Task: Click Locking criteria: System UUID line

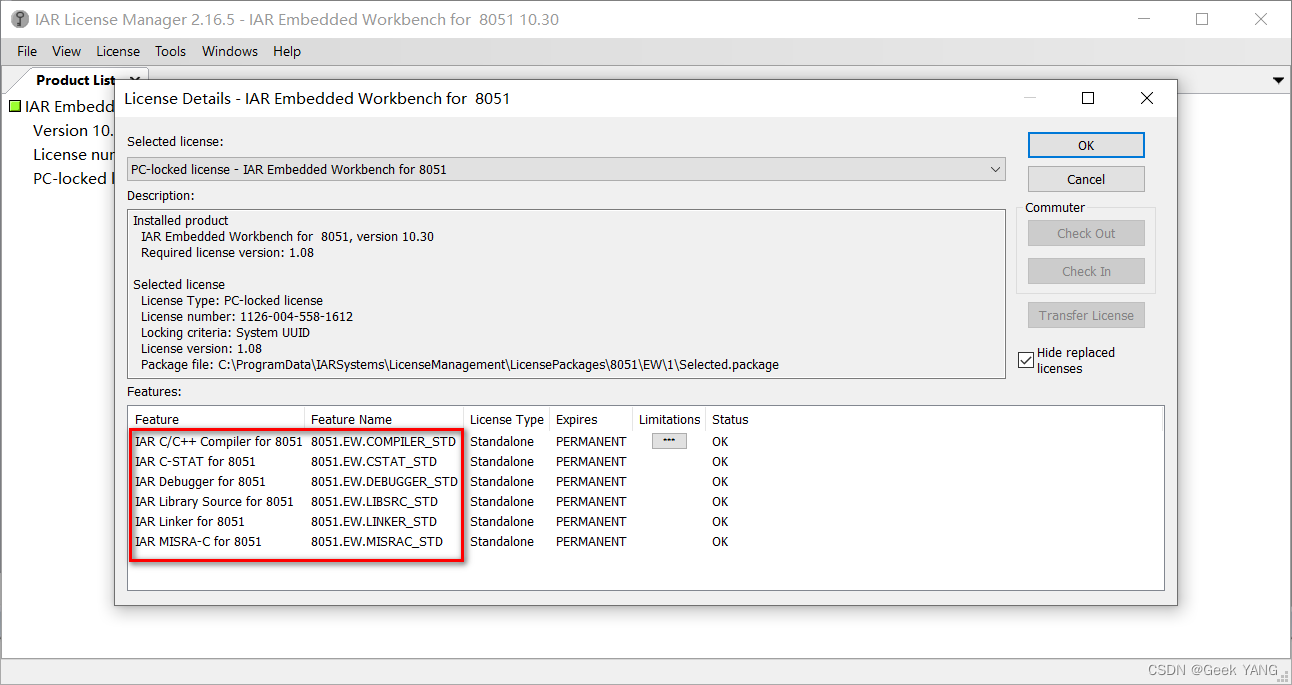Action: (x=225, y=332)
